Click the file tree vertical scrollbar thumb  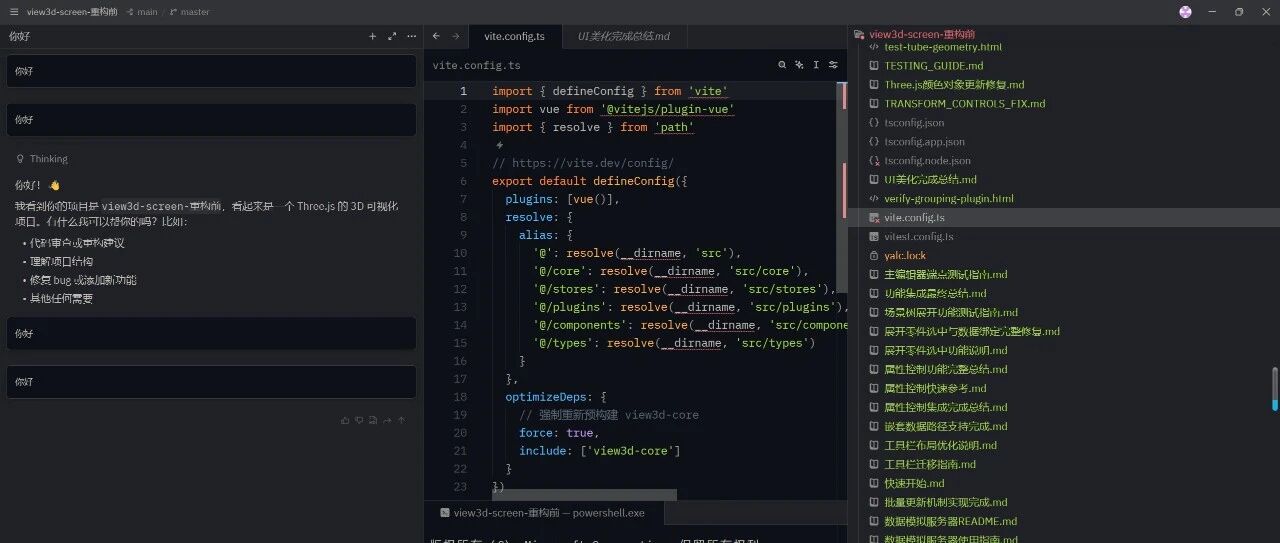pos(1275,389)
